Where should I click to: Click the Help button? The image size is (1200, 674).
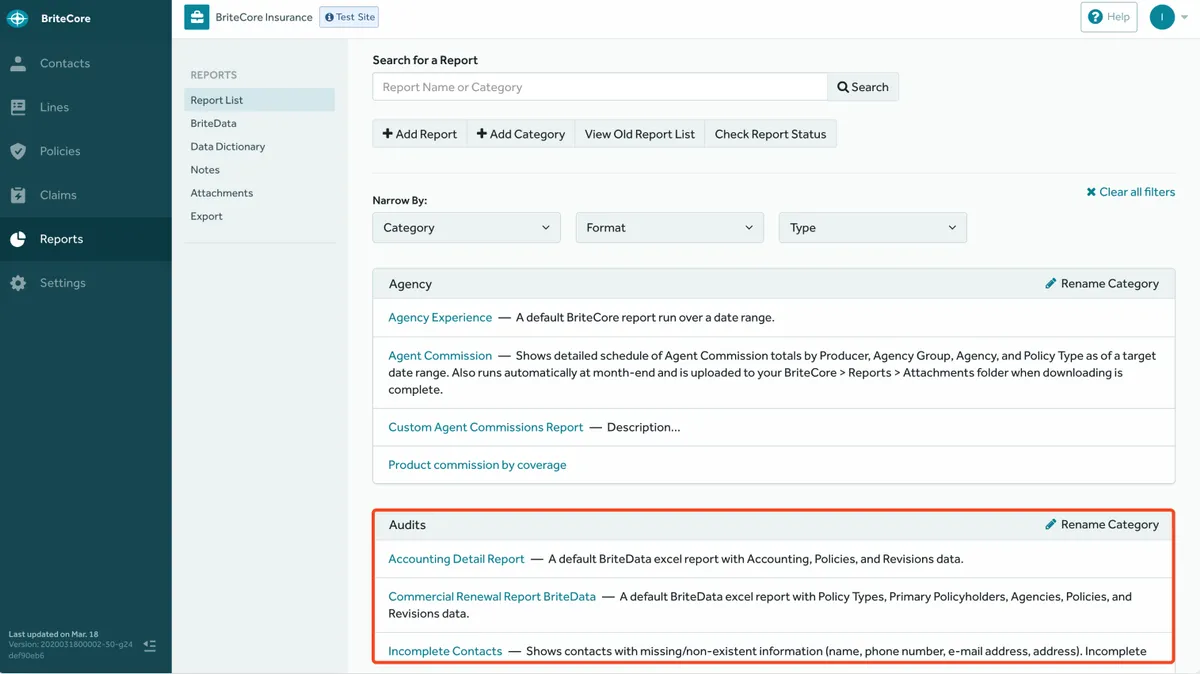[x=1109, y=17]
